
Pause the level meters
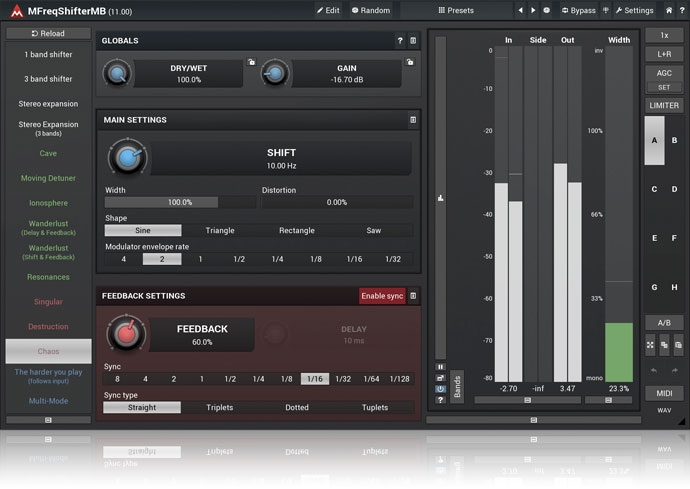point(440,367)
